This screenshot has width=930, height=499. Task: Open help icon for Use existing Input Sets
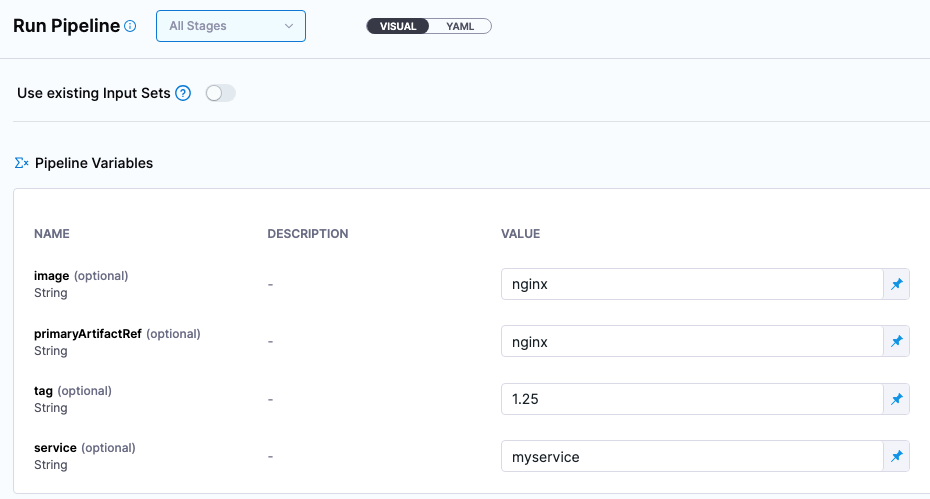(x=183, y=93)
